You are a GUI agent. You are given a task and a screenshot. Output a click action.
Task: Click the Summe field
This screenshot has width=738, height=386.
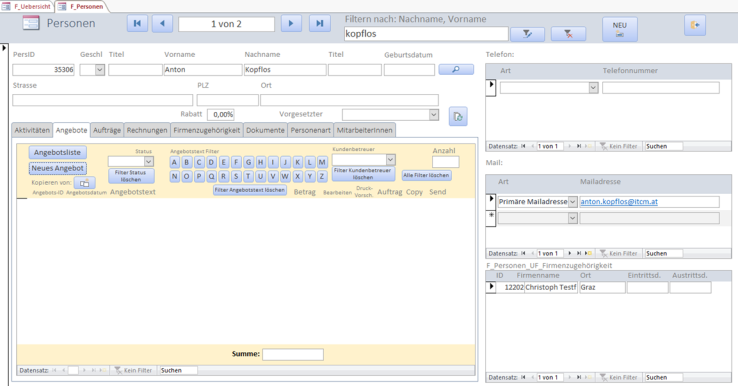(x=293, y=354)
